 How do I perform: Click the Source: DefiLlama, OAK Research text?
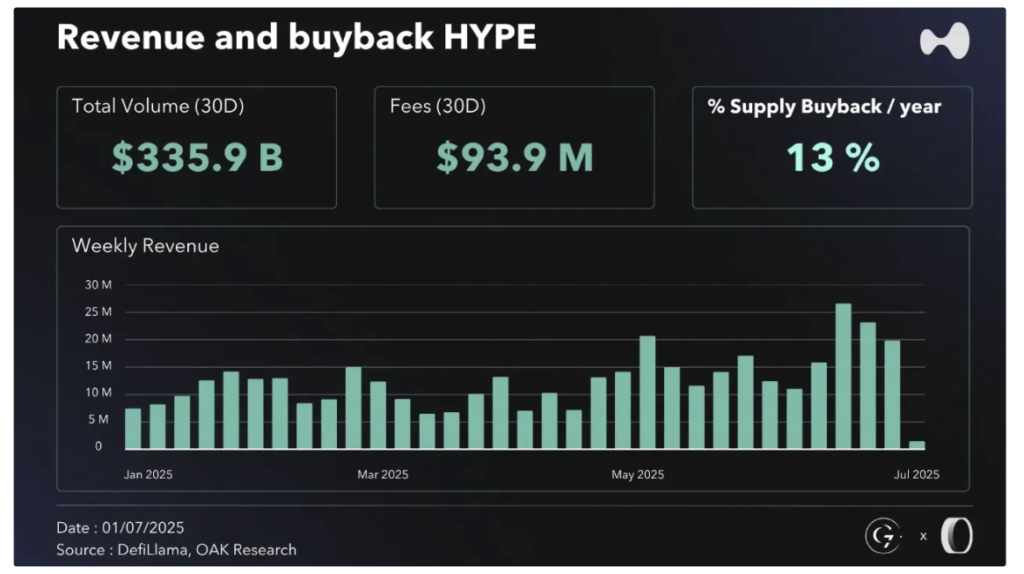click(176, 549)
